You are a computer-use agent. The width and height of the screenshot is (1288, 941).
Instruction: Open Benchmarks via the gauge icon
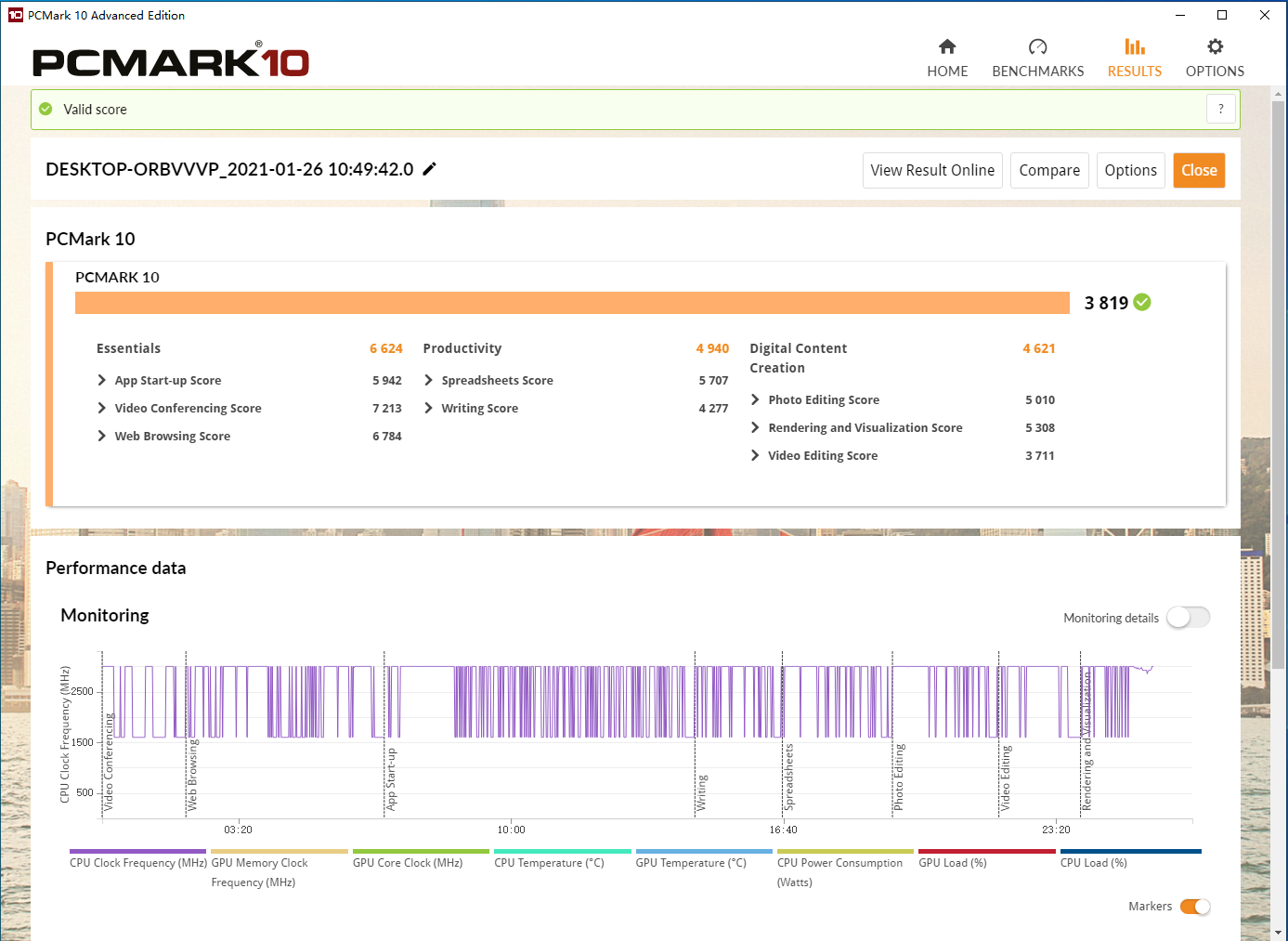[1037, 47]
